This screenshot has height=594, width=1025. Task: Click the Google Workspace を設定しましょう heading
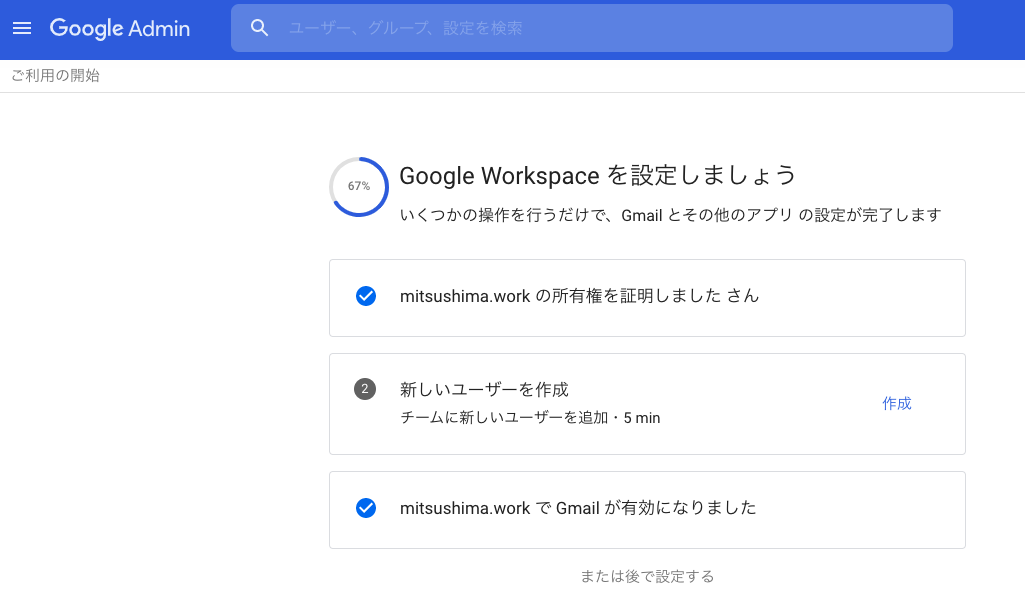coord(597,175)
